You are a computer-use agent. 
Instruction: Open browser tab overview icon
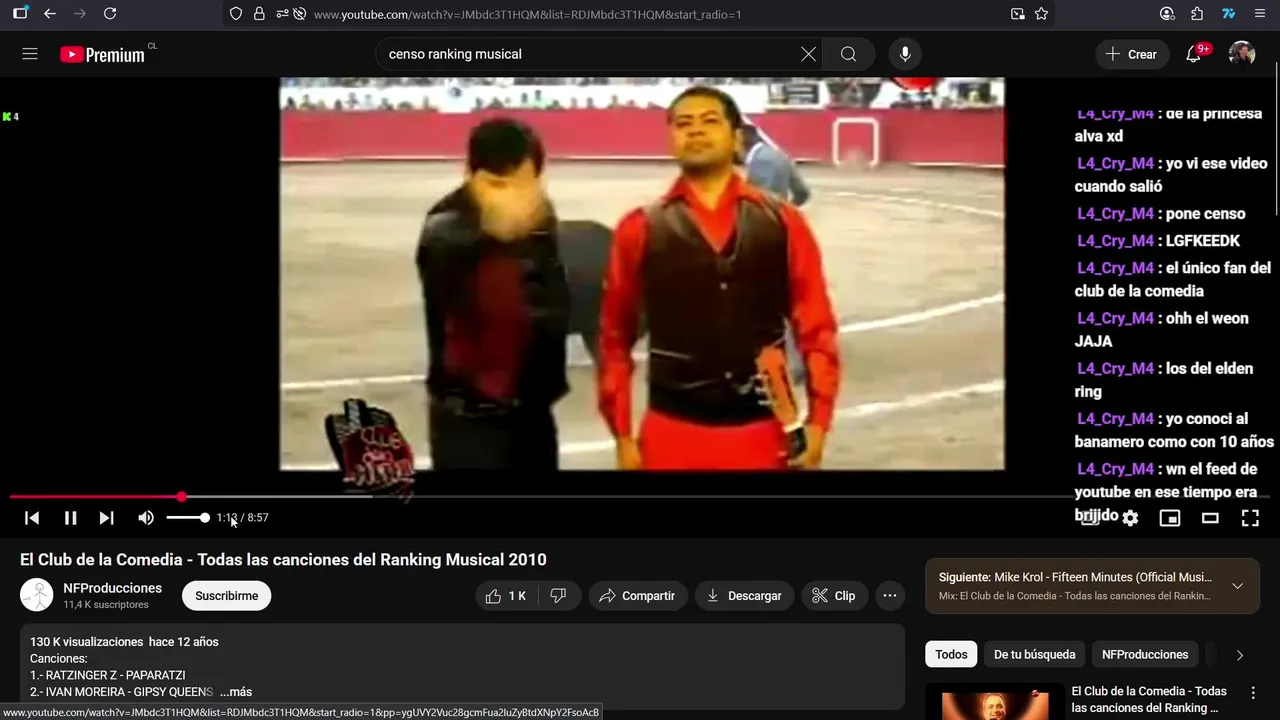[20, 14]
